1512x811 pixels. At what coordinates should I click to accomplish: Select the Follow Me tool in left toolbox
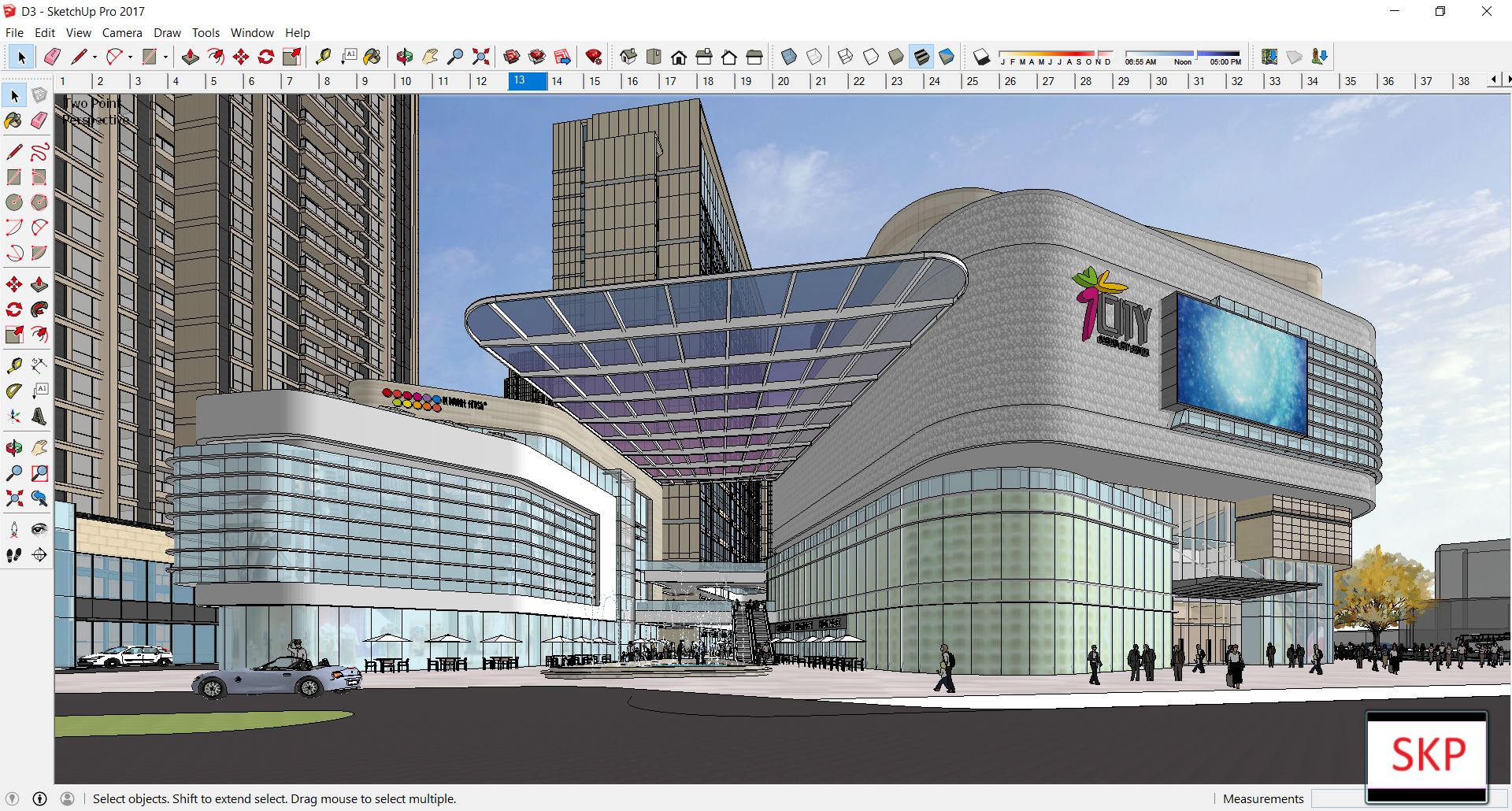pos(39,309)
